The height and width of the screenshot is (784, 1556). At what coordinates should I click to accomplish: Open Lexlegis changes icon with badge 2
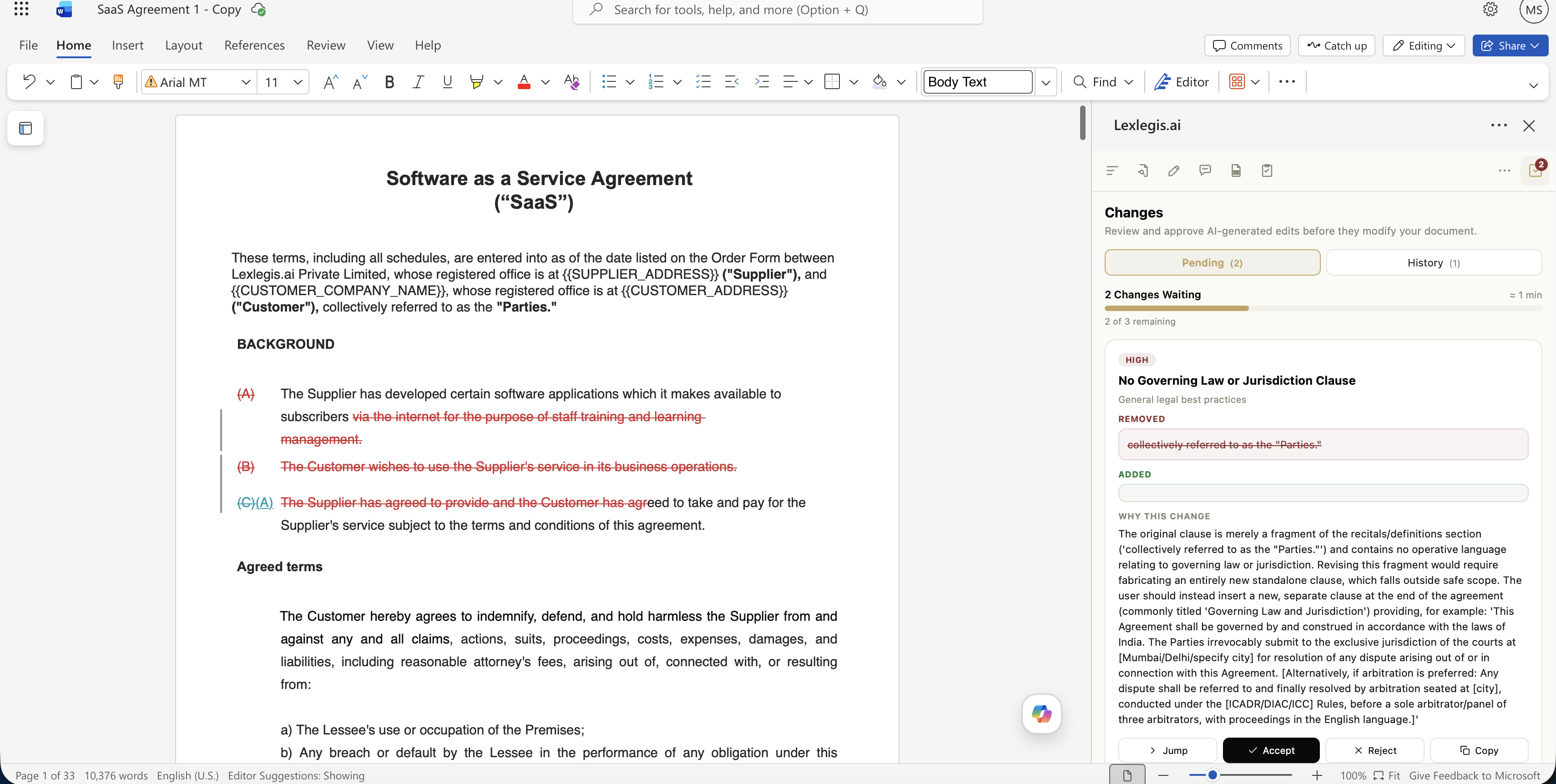coord(1536,170)
